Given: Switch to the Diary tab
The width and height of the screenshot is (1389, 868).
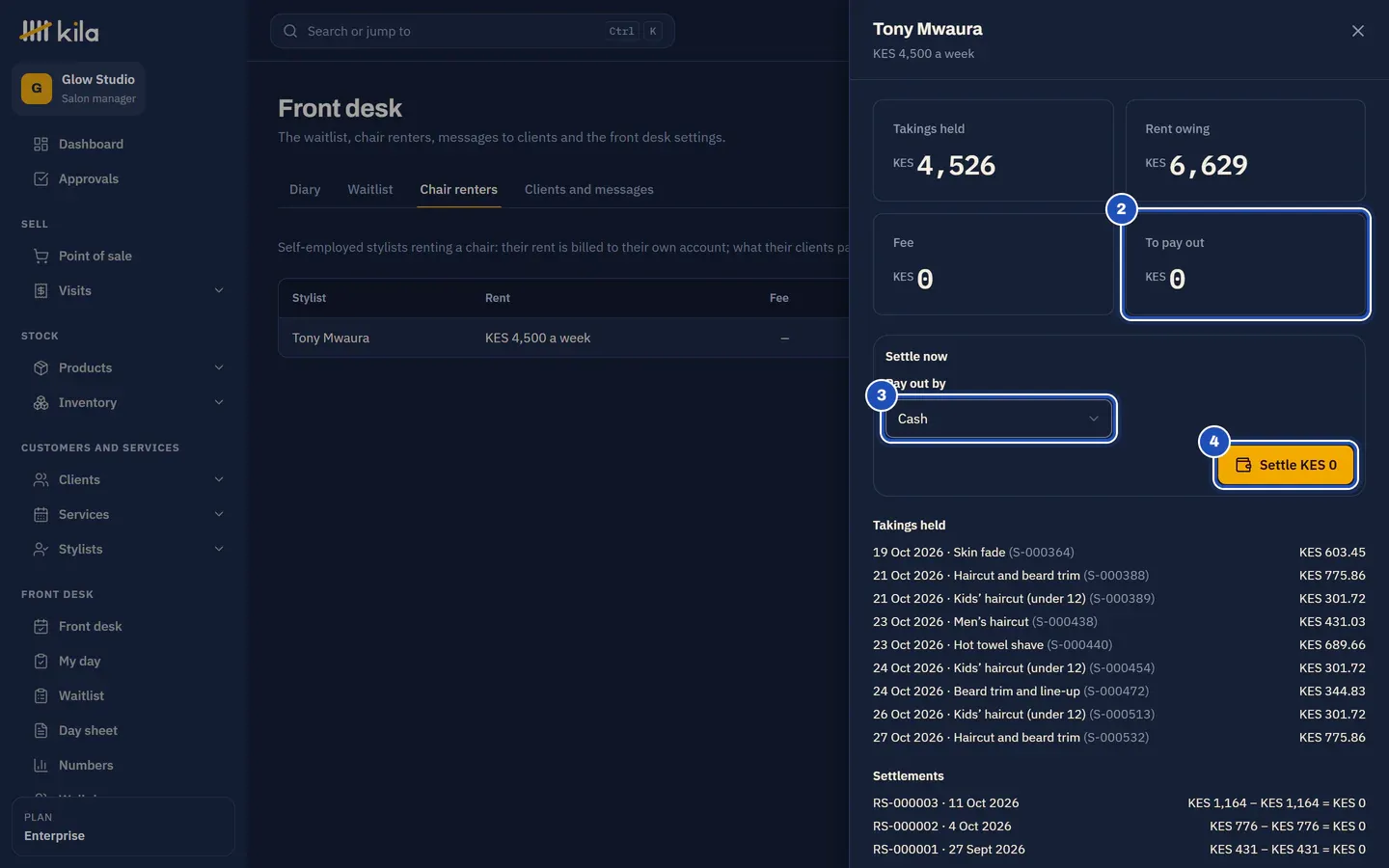Looking at the screenshot, I should click(x=305, y=190).
